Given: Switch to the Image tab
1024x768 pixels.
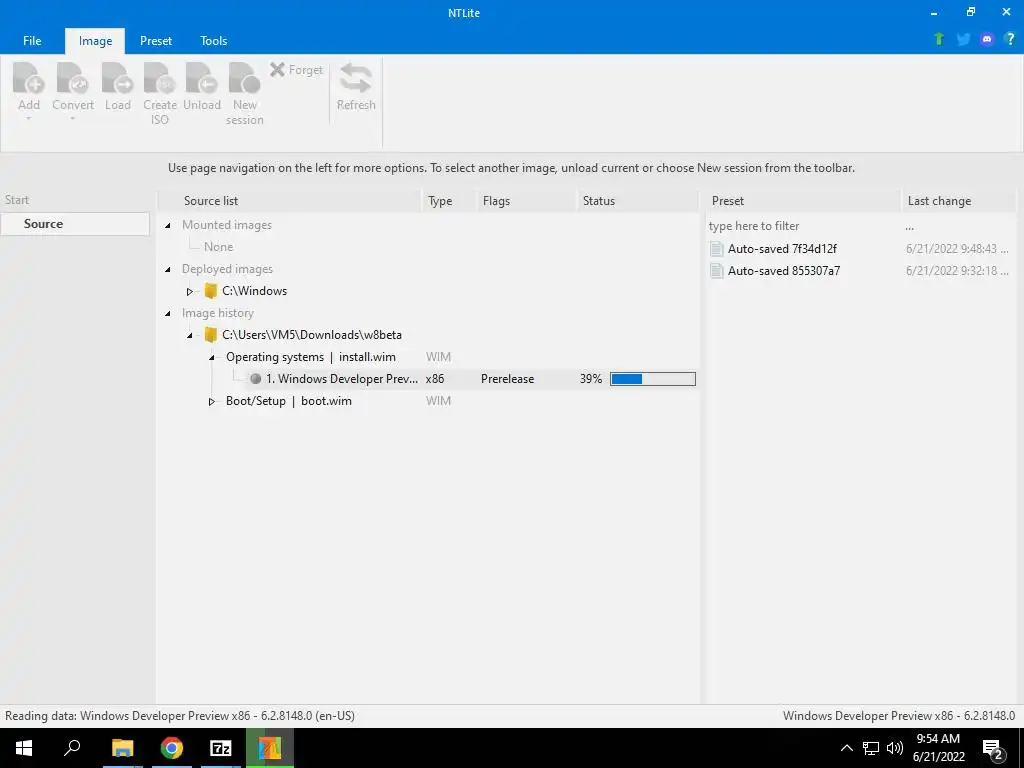Looking at the screenshot, I should pyautogui.click(x=95, y=40).
